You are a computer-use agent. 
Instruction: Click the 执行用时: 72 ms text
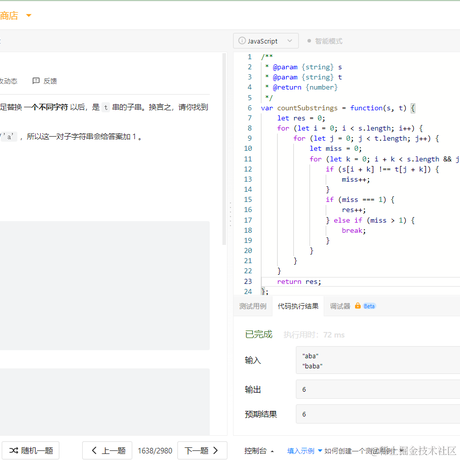[x=314, y=335]
